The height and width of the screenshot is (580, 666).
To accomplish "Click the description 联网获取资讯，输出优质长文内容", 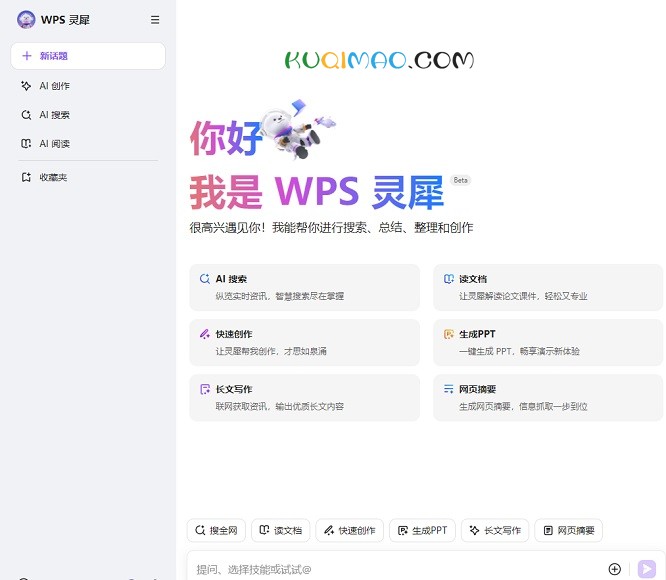I will click(279, 406).
